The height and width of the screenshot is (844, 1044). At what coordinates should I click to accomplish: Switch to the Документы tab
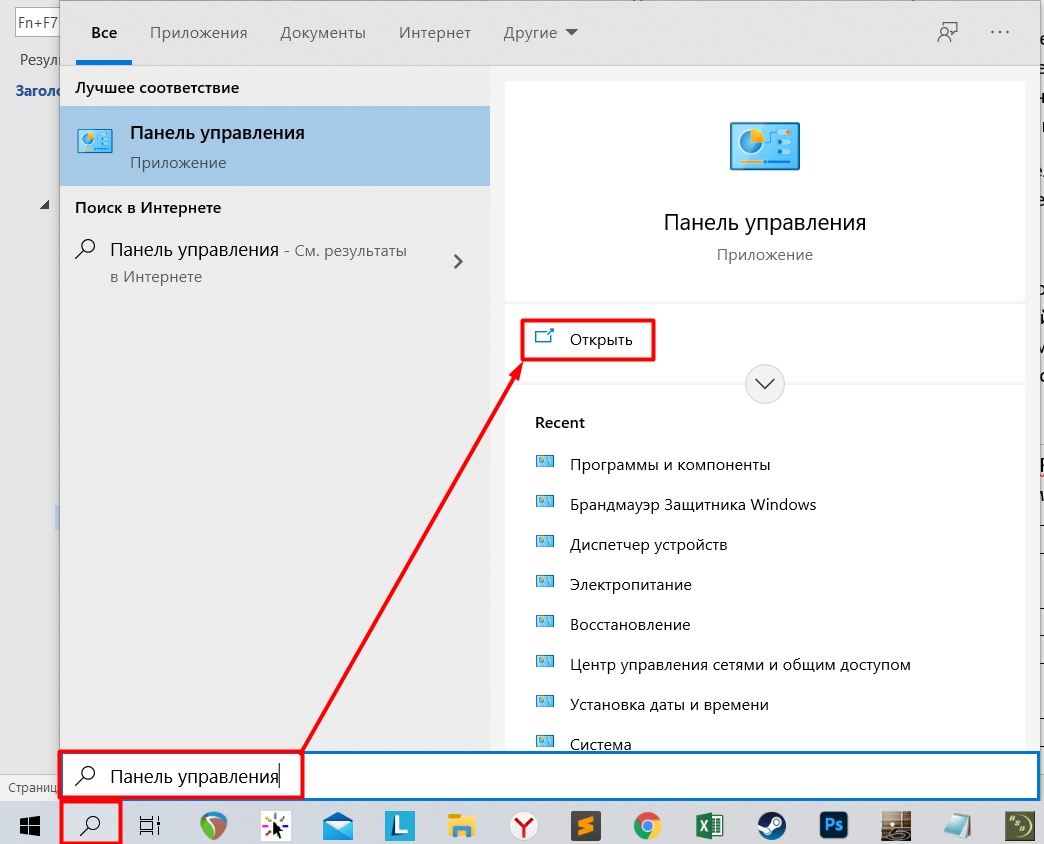click(x=323, y=33)
